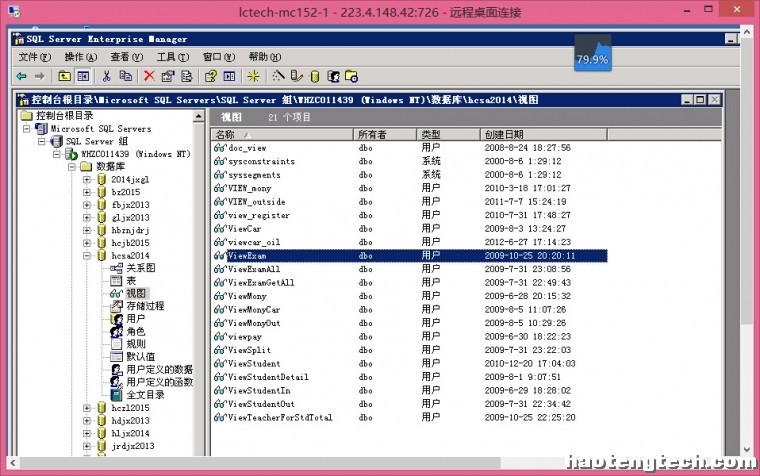Collapse the hcsa2014 database node
Image resolution: width=760 pixels, height=476 pixels.
point(87,255)
